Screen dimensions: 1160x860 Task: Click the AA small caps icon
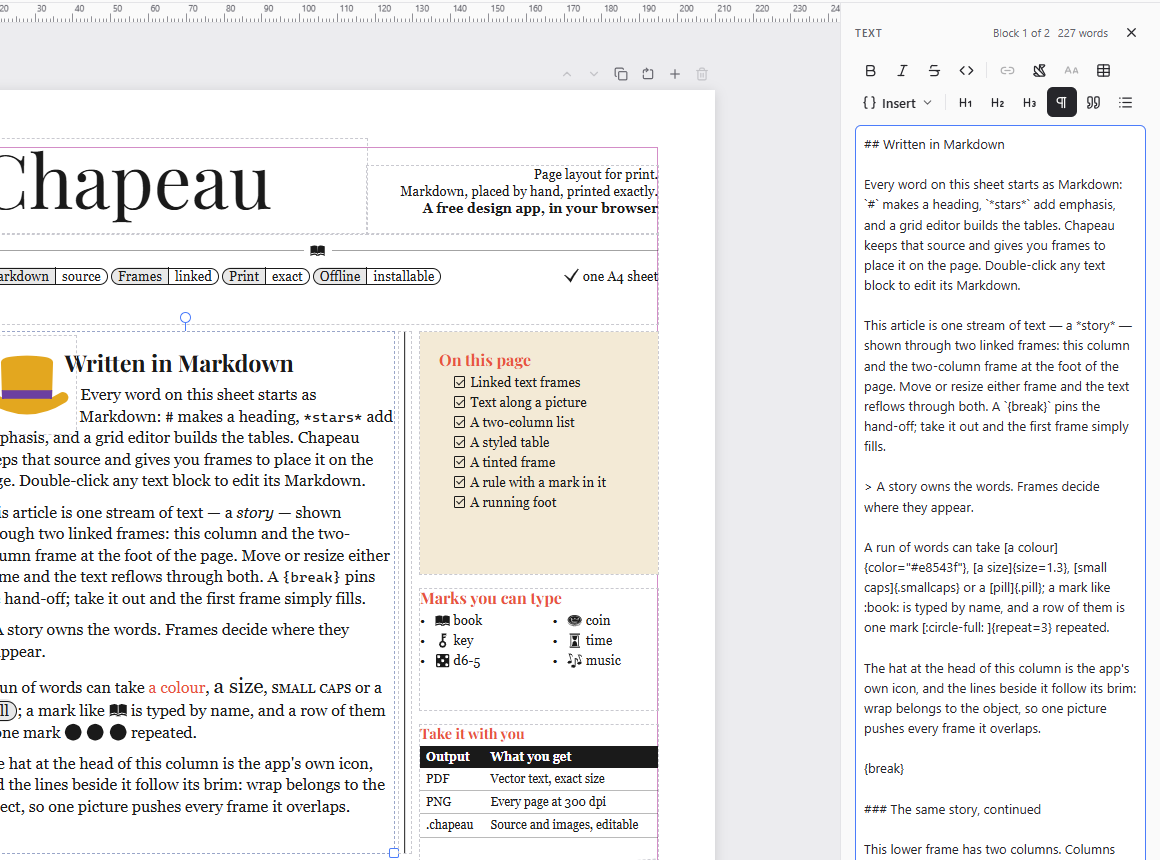pos(1071,71)
